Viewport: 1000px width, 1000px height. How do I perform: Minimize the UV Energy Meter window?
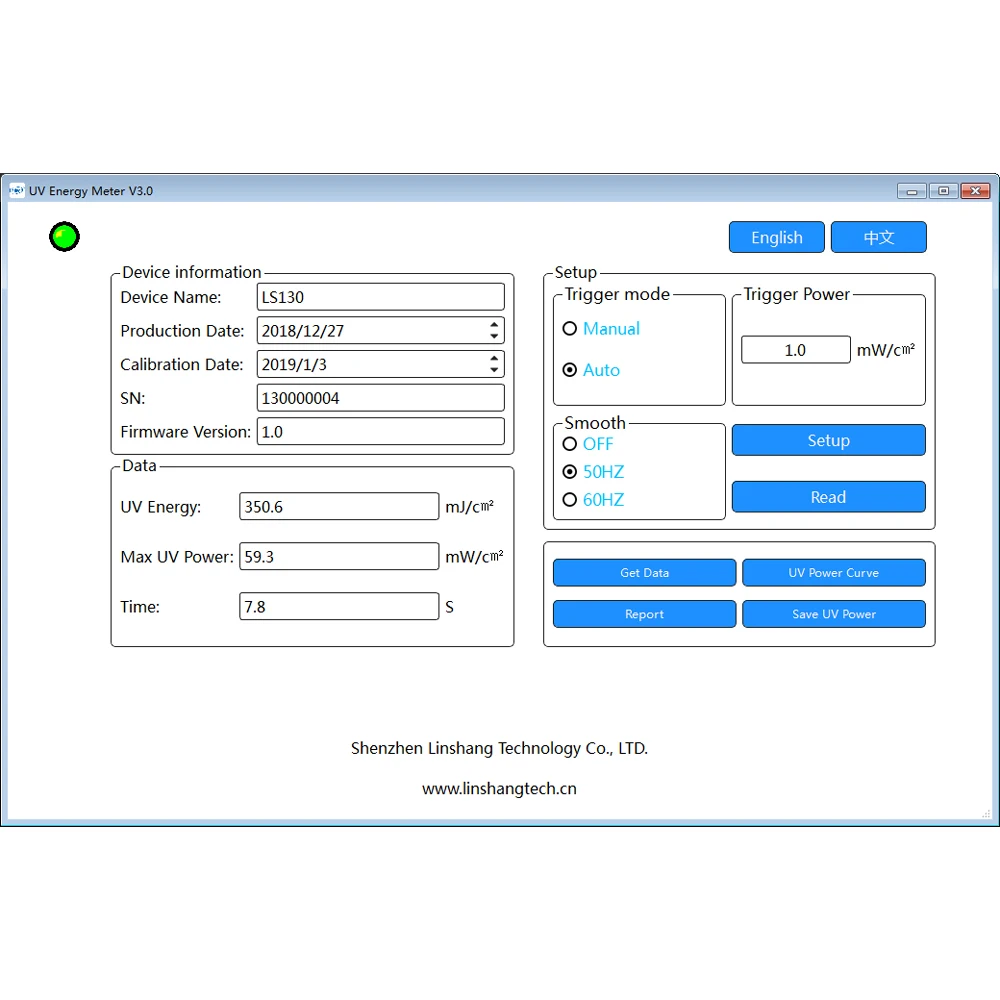tap(912, 191)
